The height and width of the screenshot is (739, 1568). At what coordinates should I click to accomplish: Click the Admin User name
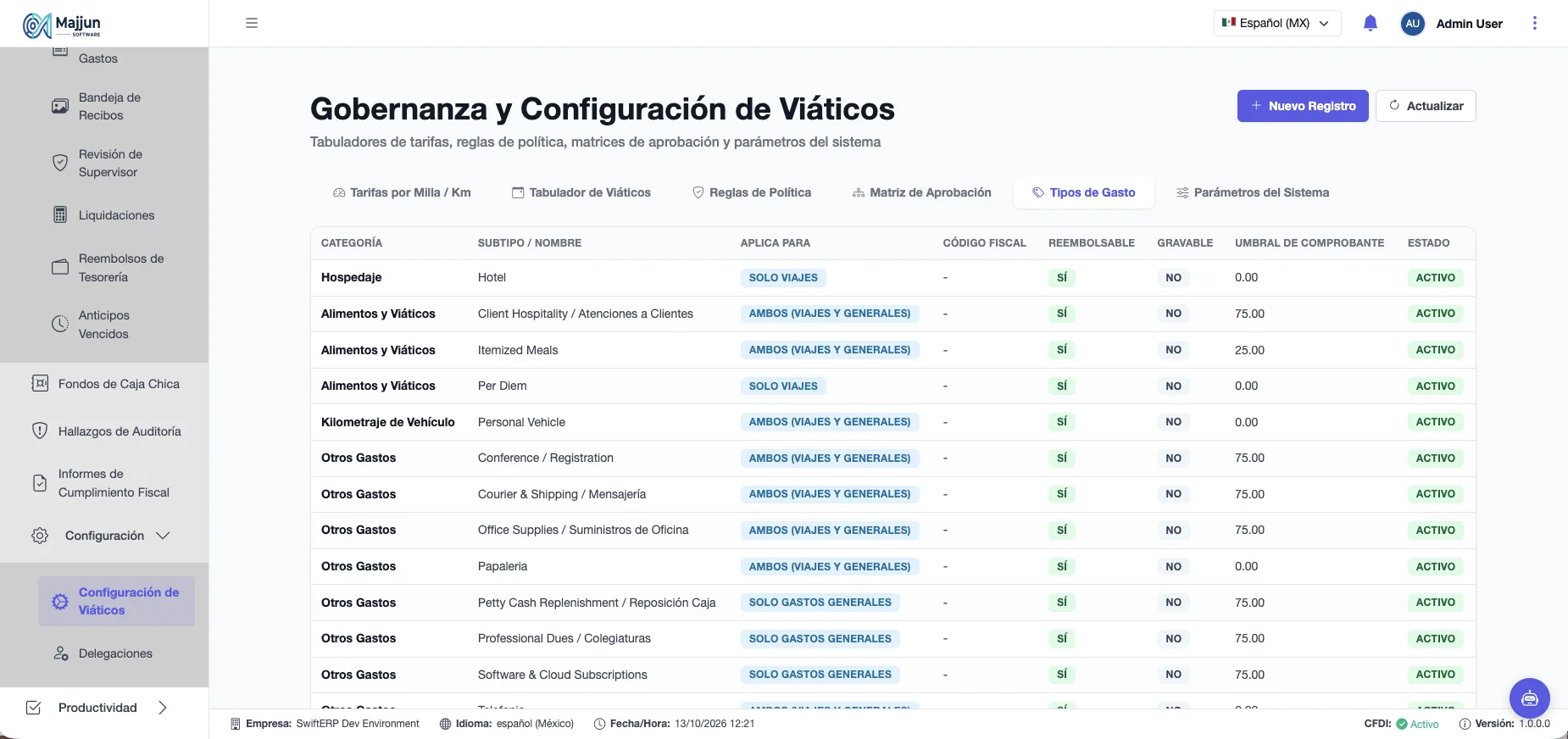point(1469,24)
